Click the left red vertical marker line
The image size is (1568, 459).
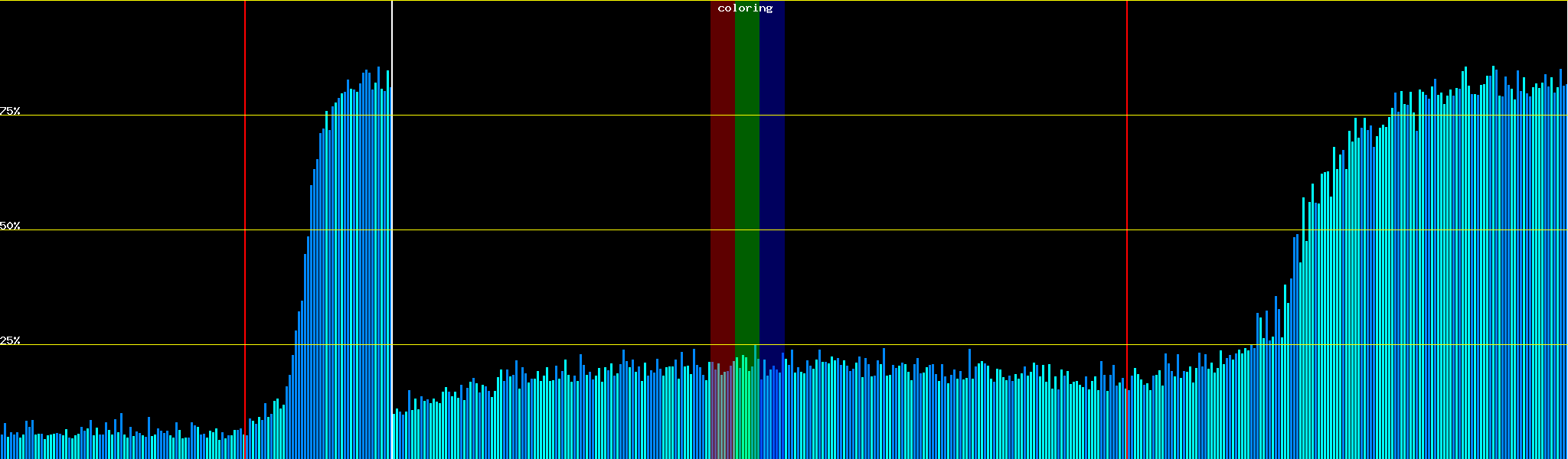[x=245, y=191]
